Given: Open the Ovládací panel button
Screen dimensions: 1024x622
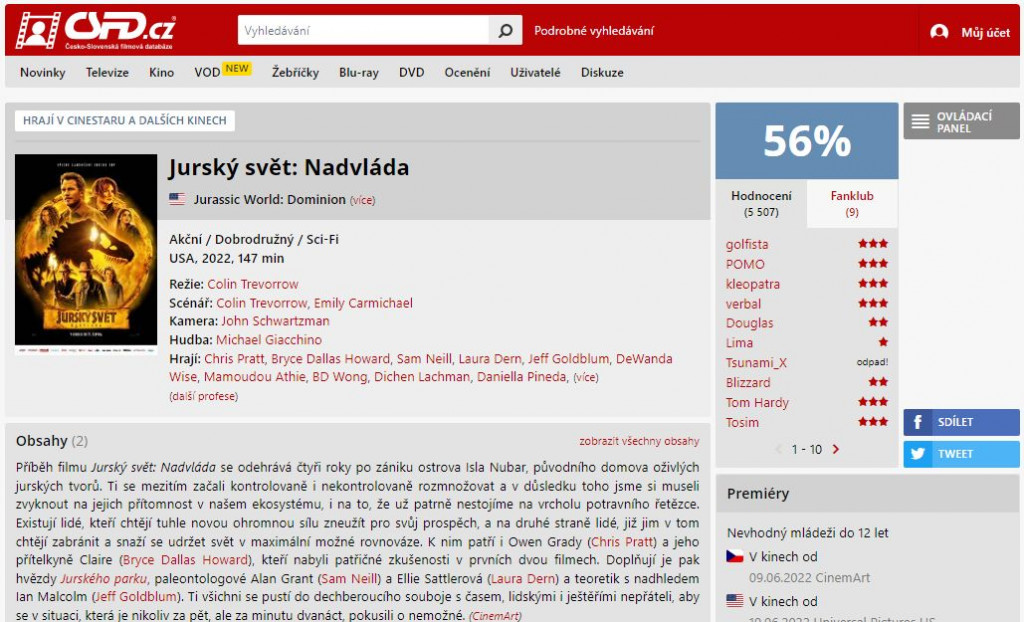Looking at the screenshot, I should pyautogui.click(x=961, y=121).
